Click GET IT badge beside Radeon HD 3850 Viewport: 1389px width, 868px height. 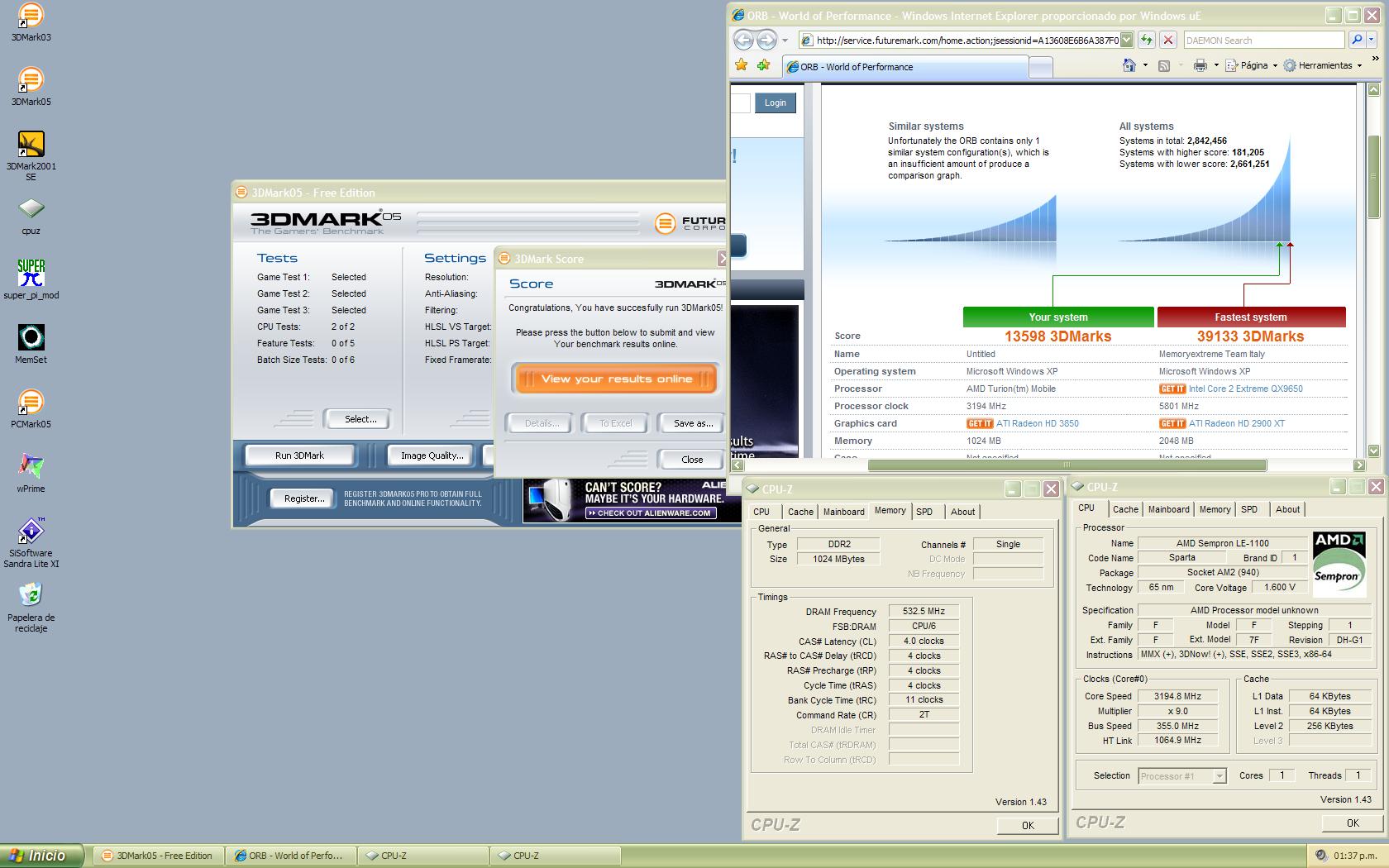[980, 423]
